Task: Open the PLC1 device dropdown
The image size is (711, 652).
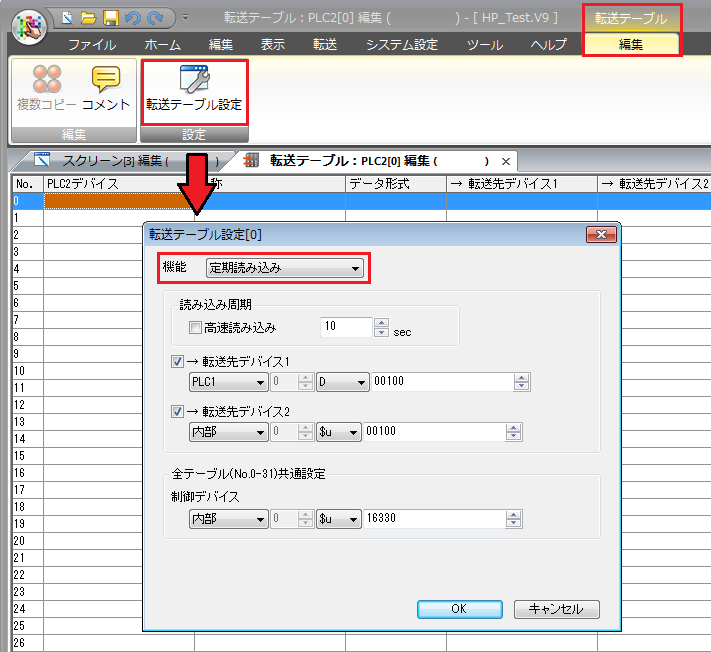Action: 228,381
